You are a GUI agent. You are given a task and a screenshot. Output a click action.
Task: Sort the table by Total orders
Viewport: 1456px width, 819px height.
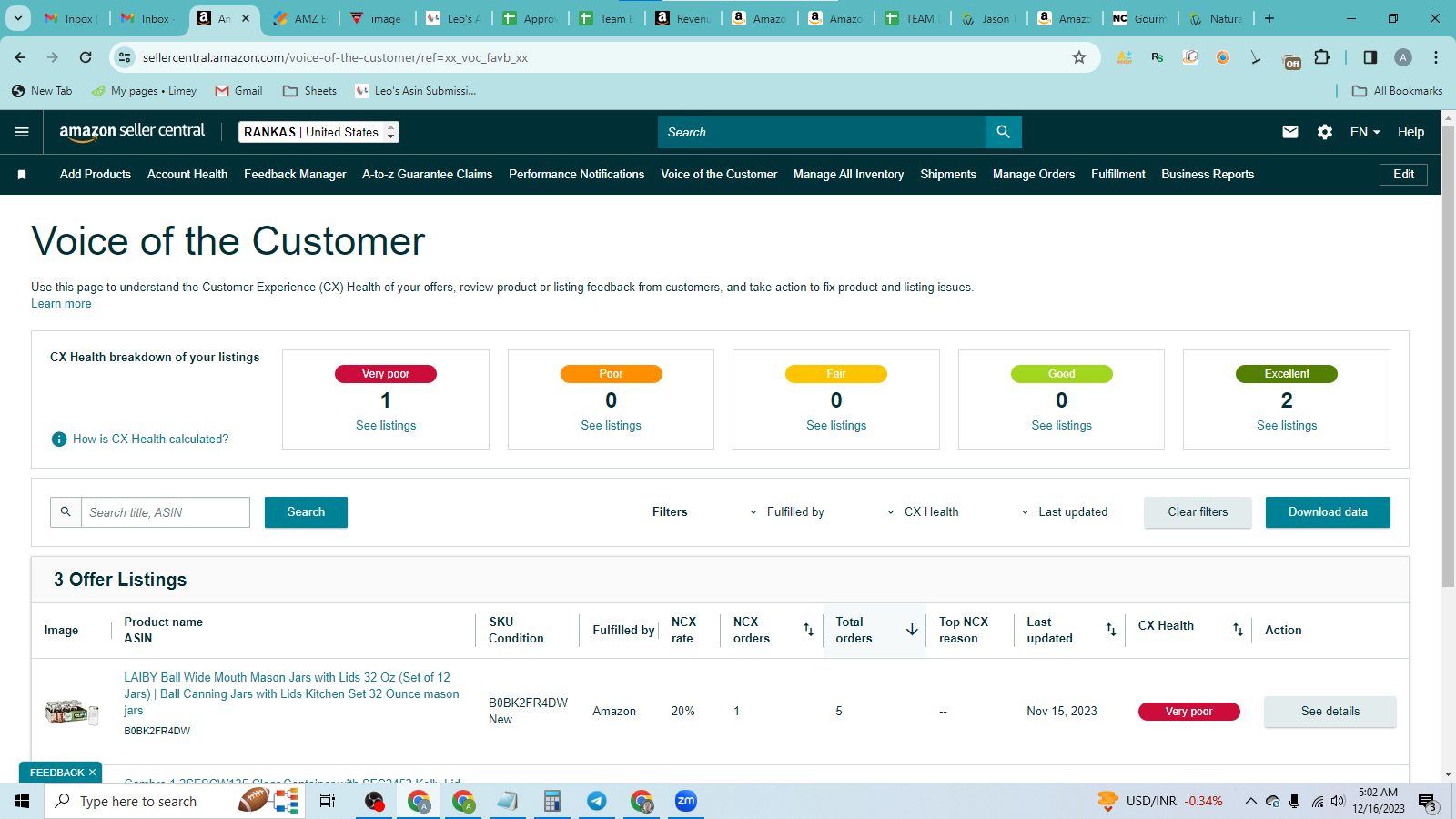(x=912, y=630)
